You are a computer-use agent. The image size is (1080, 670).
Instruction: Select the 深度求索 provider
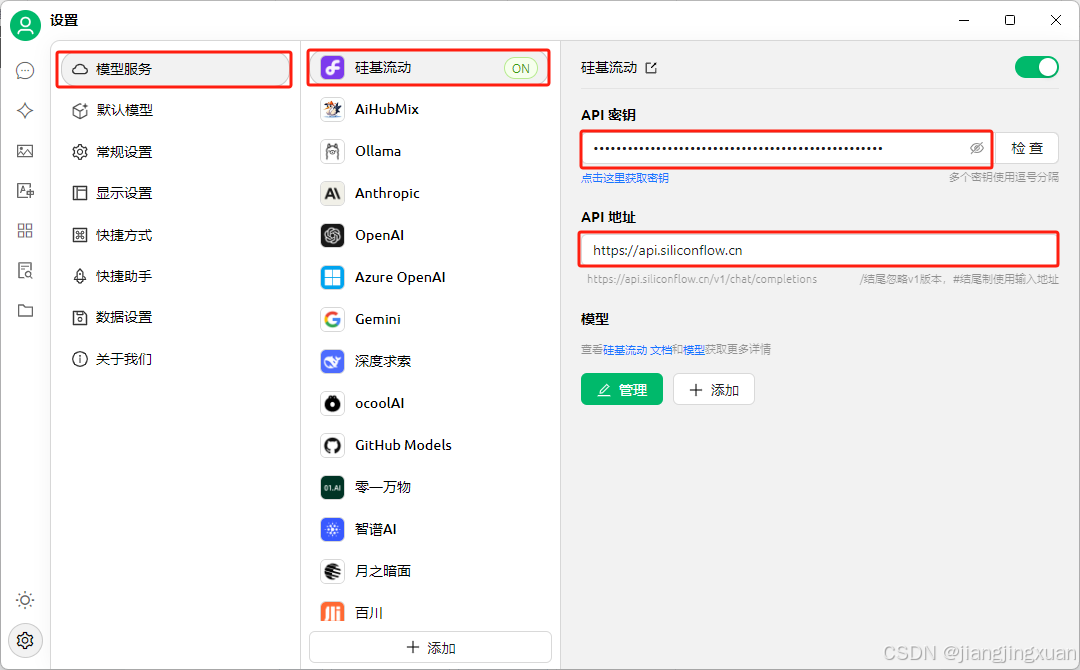[x=430, y=362]
